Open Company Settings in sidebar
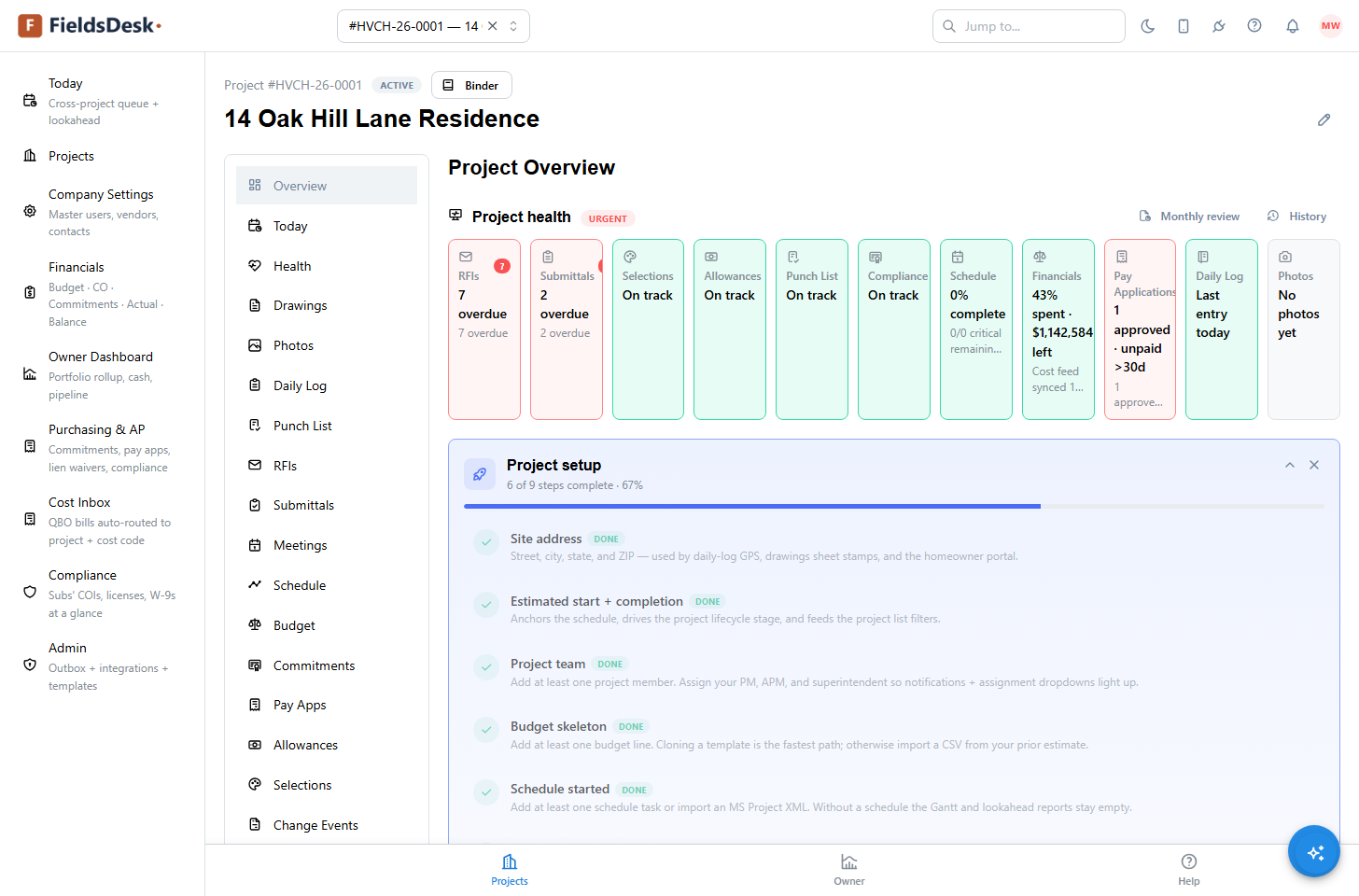Viewport: 1359px width, 896px height. point(102,212)
